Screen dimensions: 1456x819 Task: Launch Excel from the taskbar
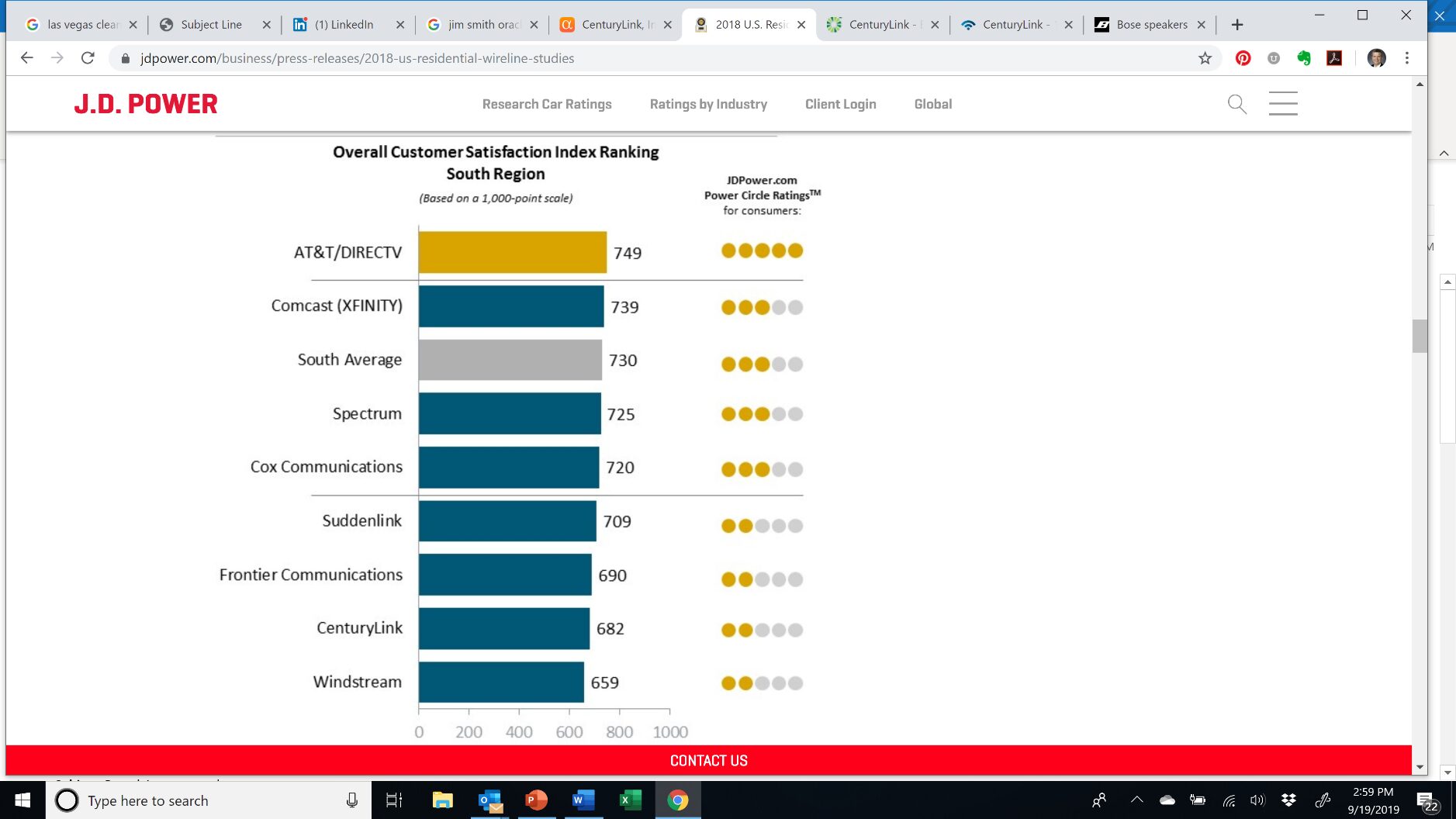click(629, 800)
